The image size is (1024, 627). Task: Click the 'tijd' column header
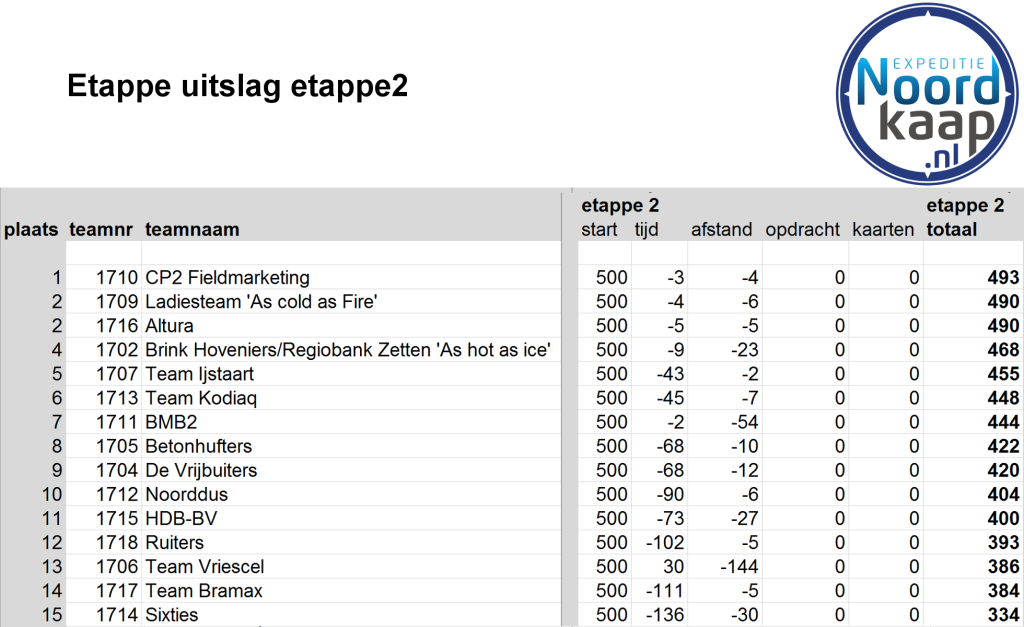(646, 230)
